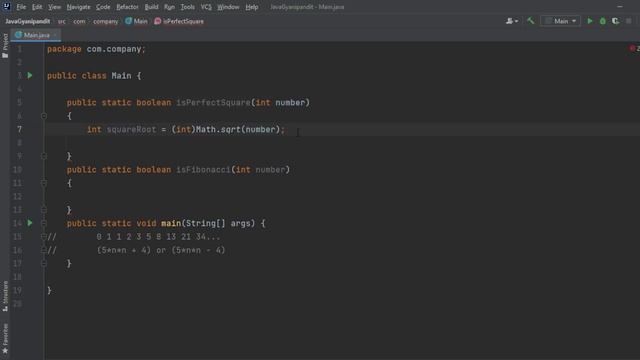
Task: Click the grey Stop button in toolbar
Action: (x=629, y=21)
